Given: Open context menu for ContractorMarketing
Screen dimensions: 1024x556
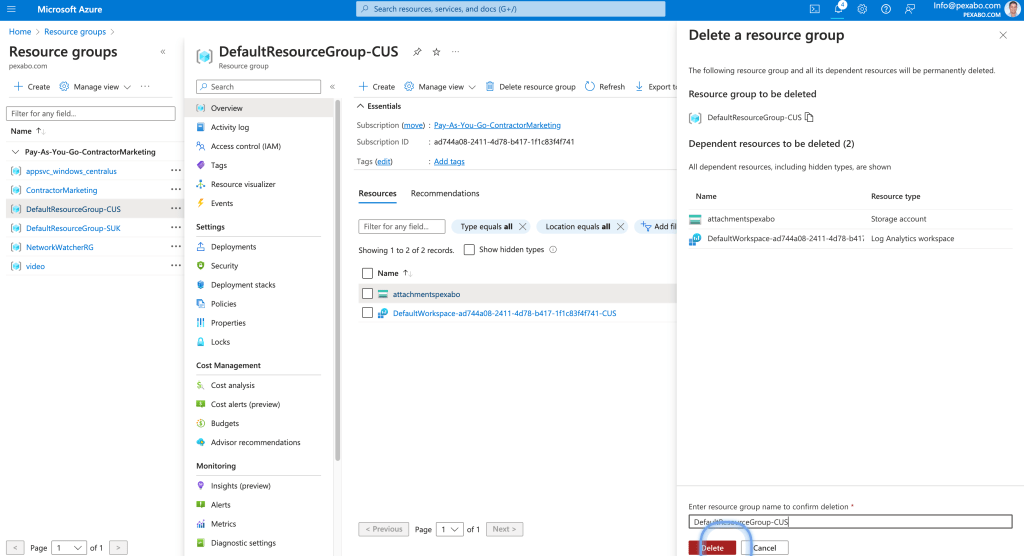Looking at the screenshot, I should click(x=176, y=189).
